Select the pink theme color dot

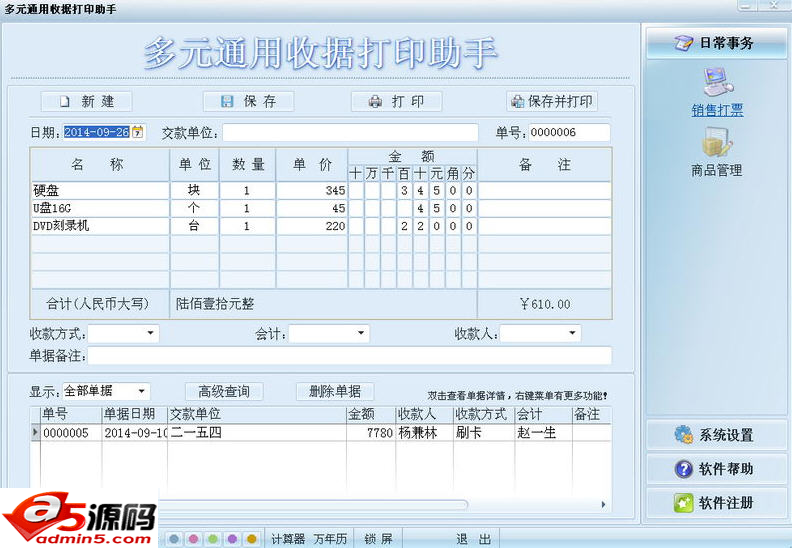coord(193,539)
